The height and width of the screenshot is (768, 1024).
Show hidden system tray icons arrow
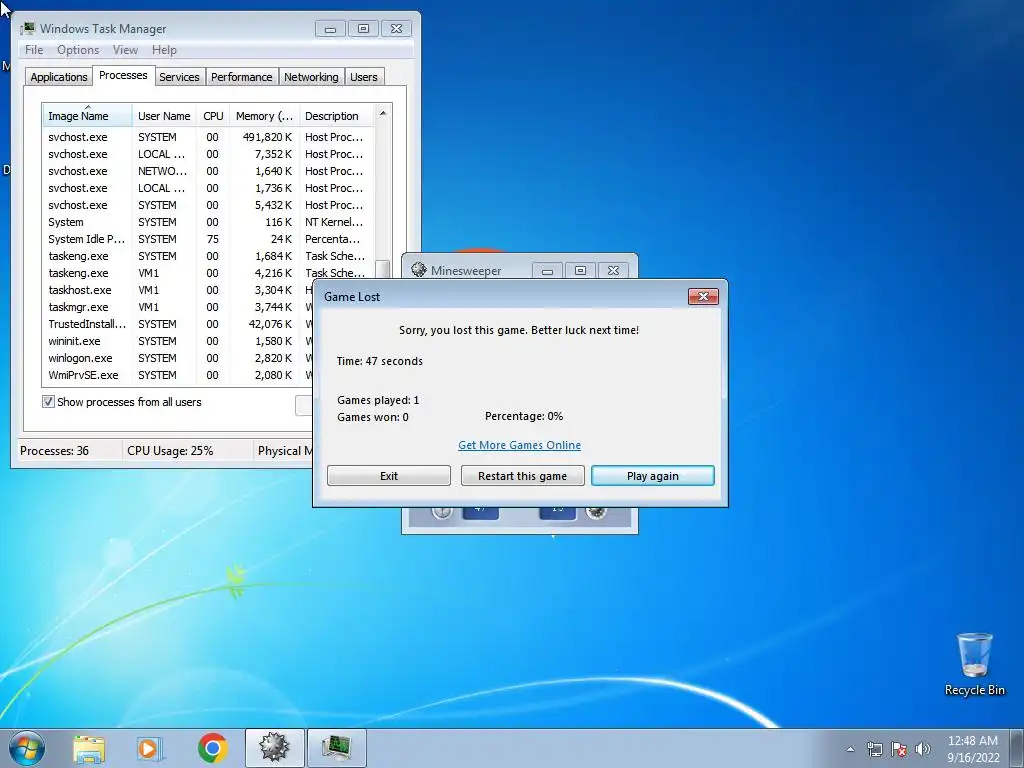pos(850,749)
